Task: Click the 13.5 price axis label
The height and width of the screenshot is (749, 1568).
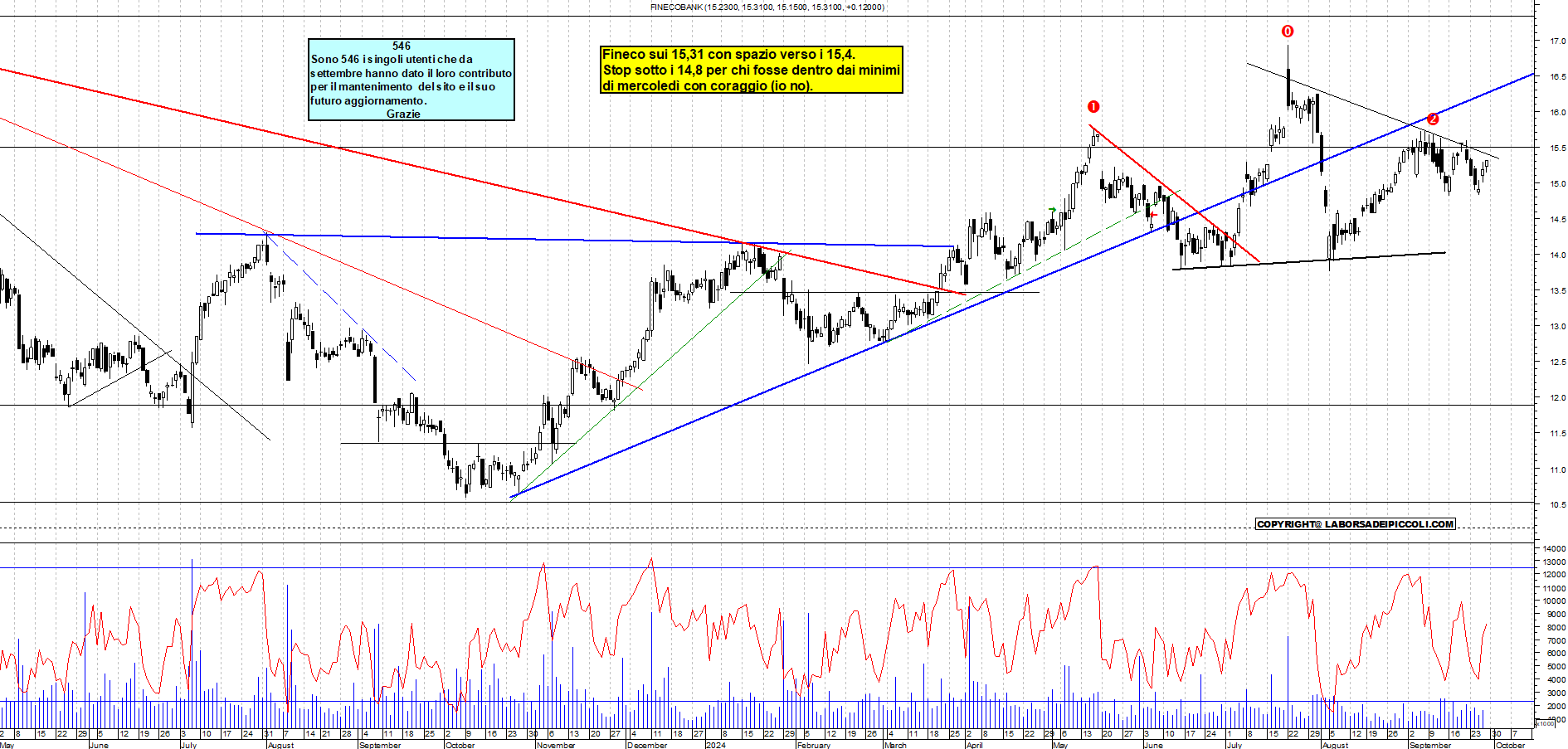Action: click(x=1558, y=290)
